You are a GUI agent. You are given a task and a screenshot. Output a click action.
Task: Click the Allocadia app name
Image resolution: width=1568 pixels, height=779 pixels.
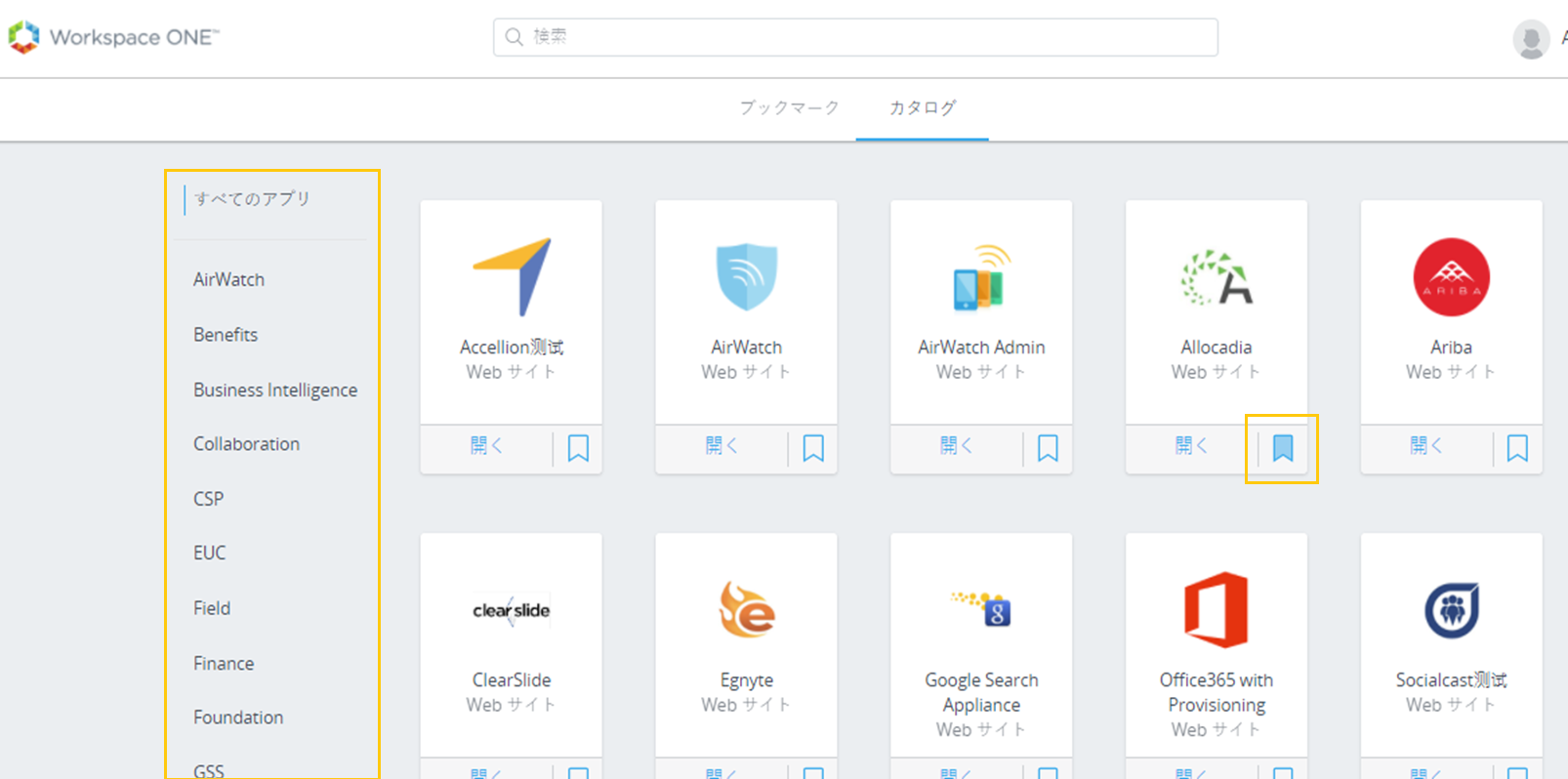pos(1217,348)
